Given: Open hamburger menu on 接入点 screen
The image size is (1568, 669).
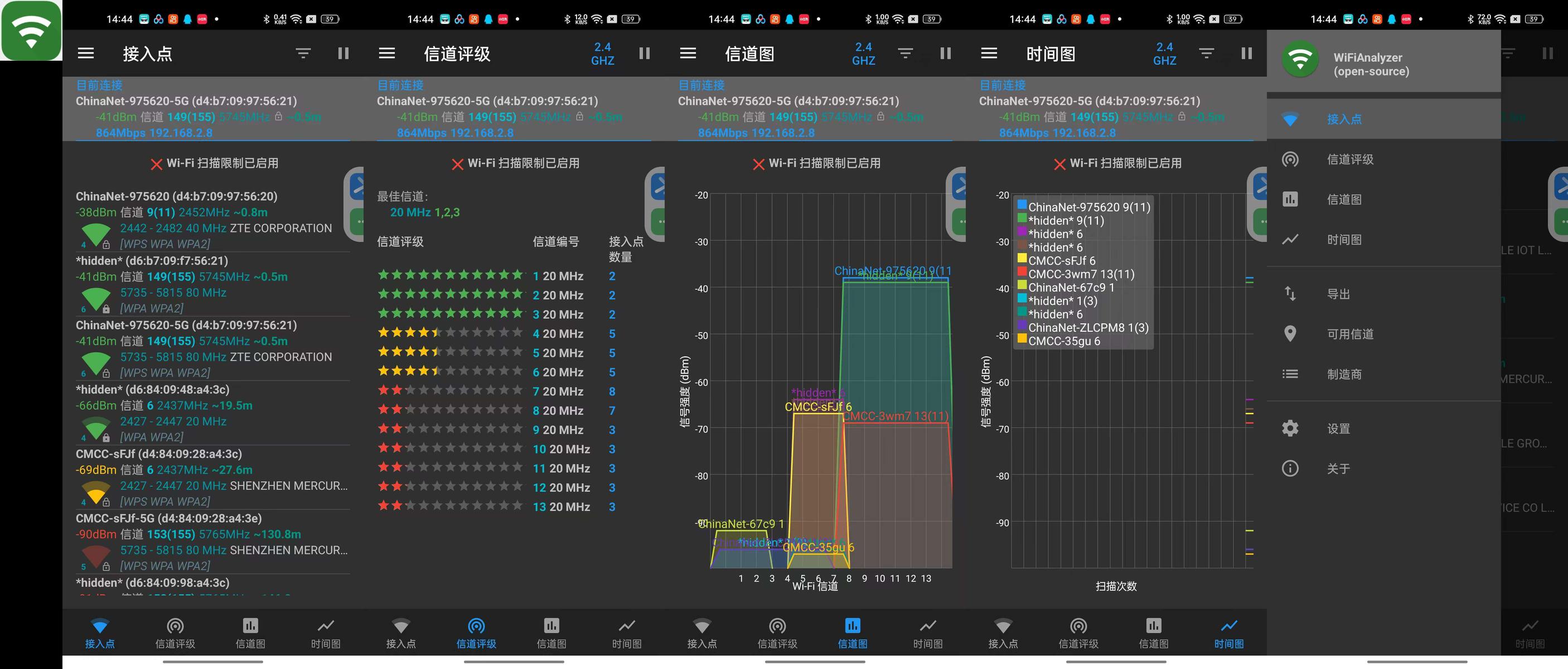Looking at the screenshot, I should (x=86, y=54).
